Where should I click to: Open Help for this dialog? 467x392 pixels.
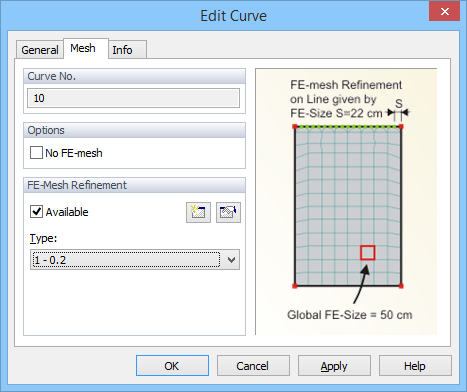(415, 366)
